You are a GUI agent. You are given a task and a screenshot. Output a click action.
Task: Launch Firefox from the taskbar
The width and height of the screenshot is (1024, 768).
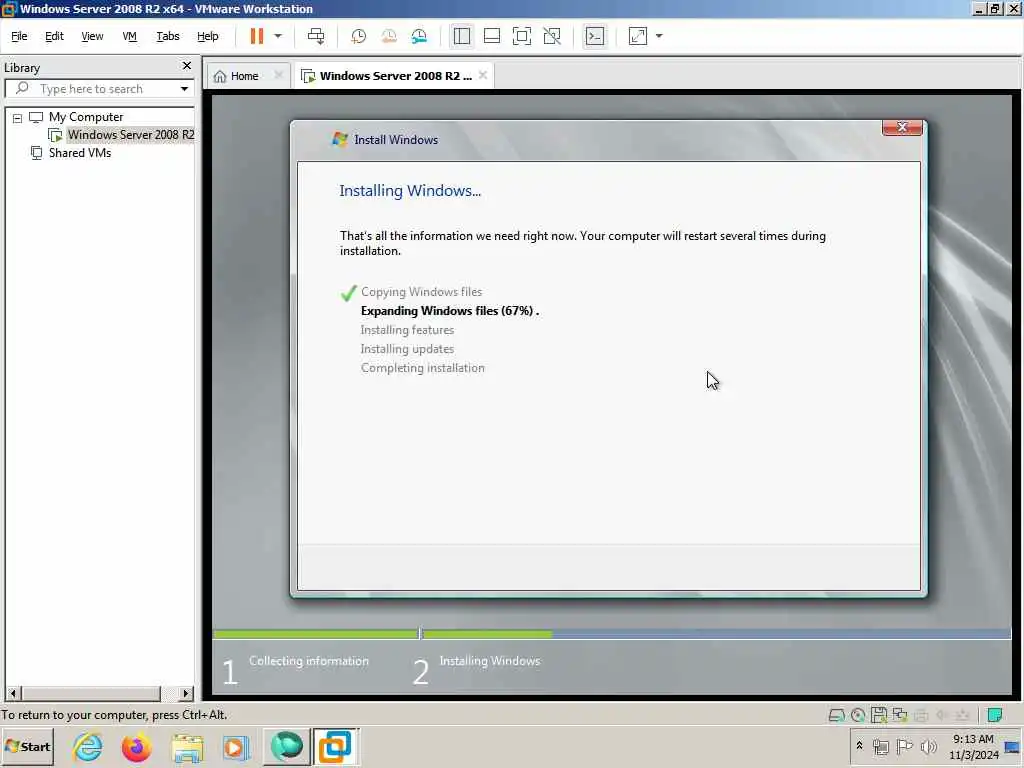136,747
